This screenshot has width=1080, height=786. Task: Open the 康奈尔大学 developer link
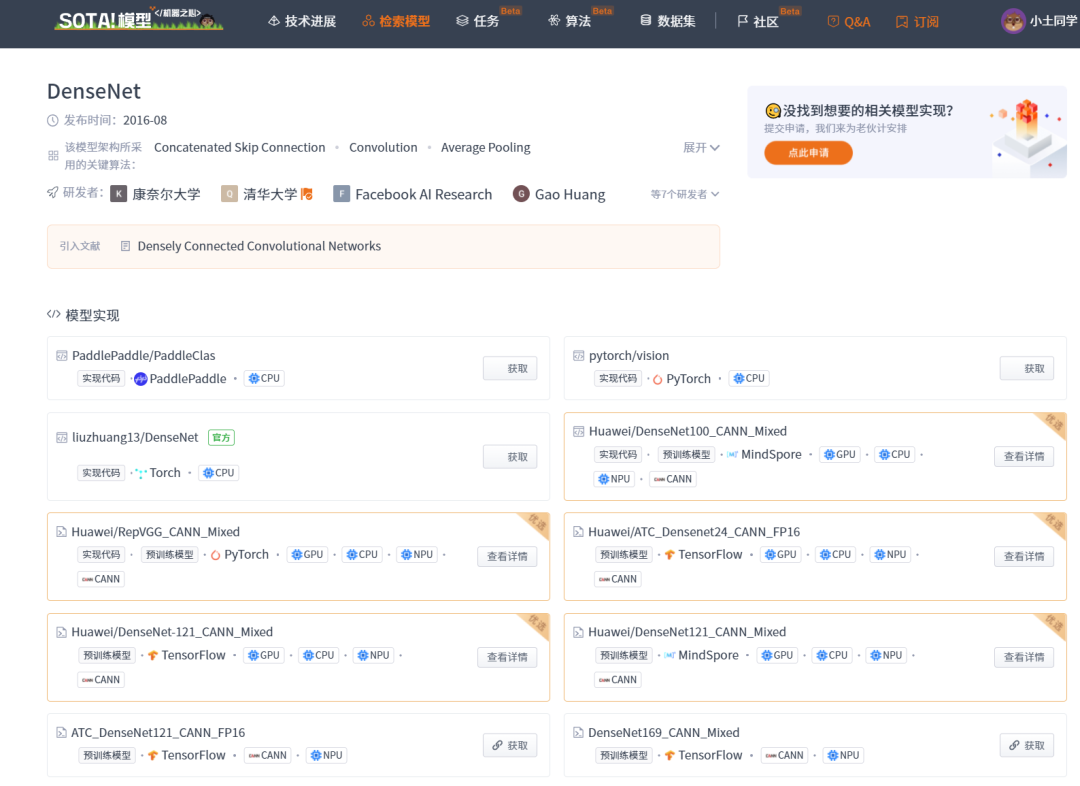[x=166, y=194]
